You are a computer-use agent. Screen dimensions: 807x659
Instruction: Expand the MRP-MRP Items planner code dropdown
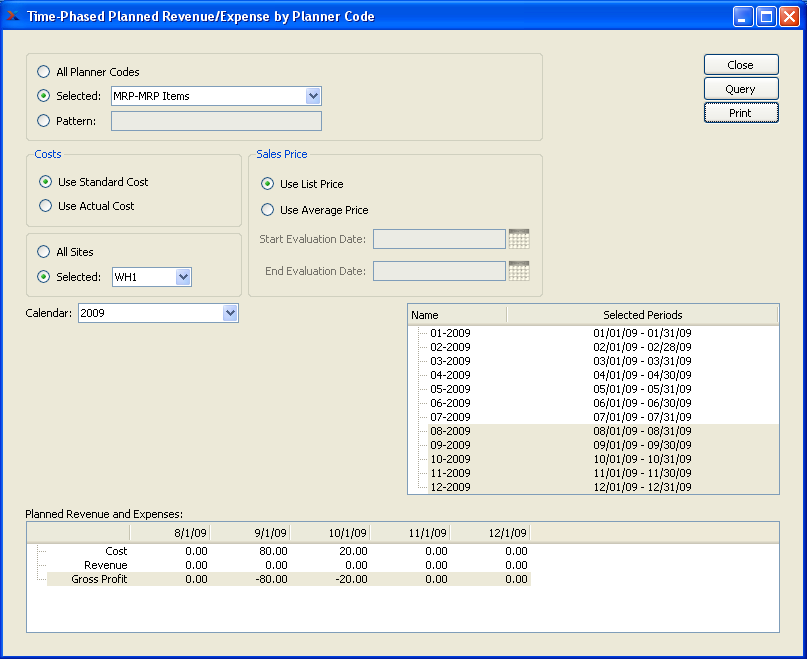(x=313, y=96)
